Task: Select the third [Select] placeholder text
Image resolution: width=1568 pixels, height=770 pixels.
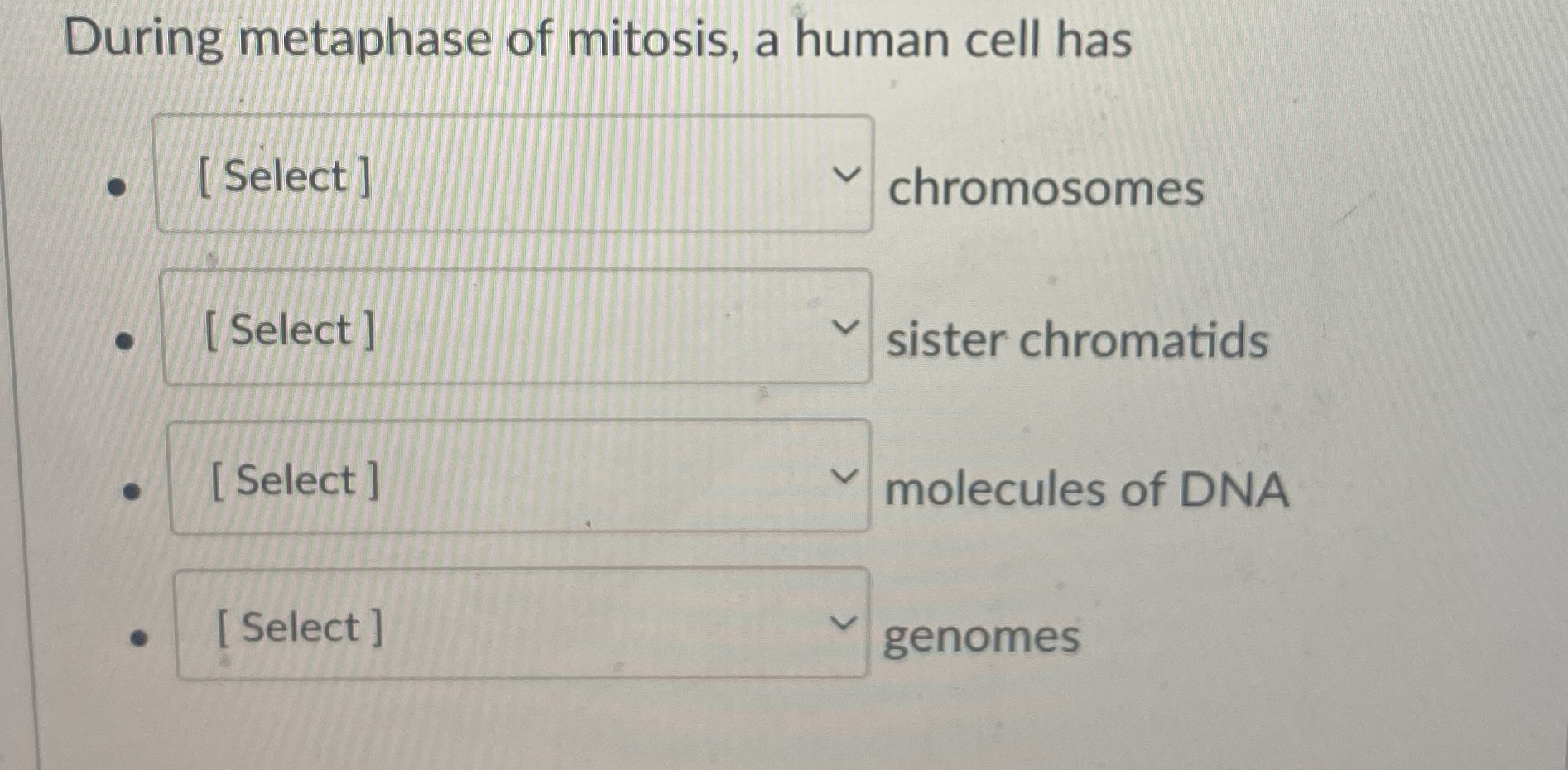Action: [295, 481]
